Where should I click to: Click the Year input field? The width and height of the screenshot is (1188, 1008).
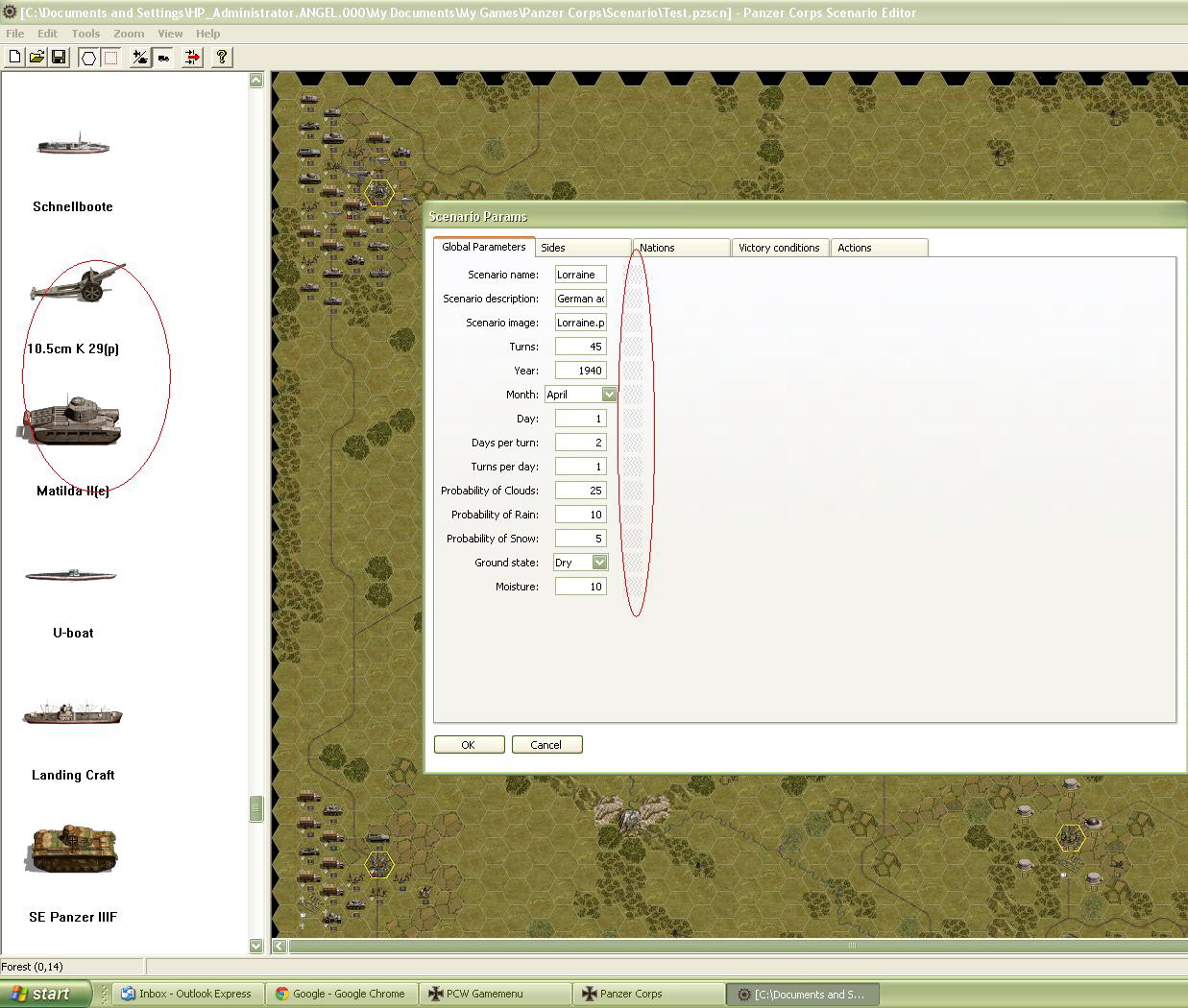pyautogui.click(x=581, y=371)
